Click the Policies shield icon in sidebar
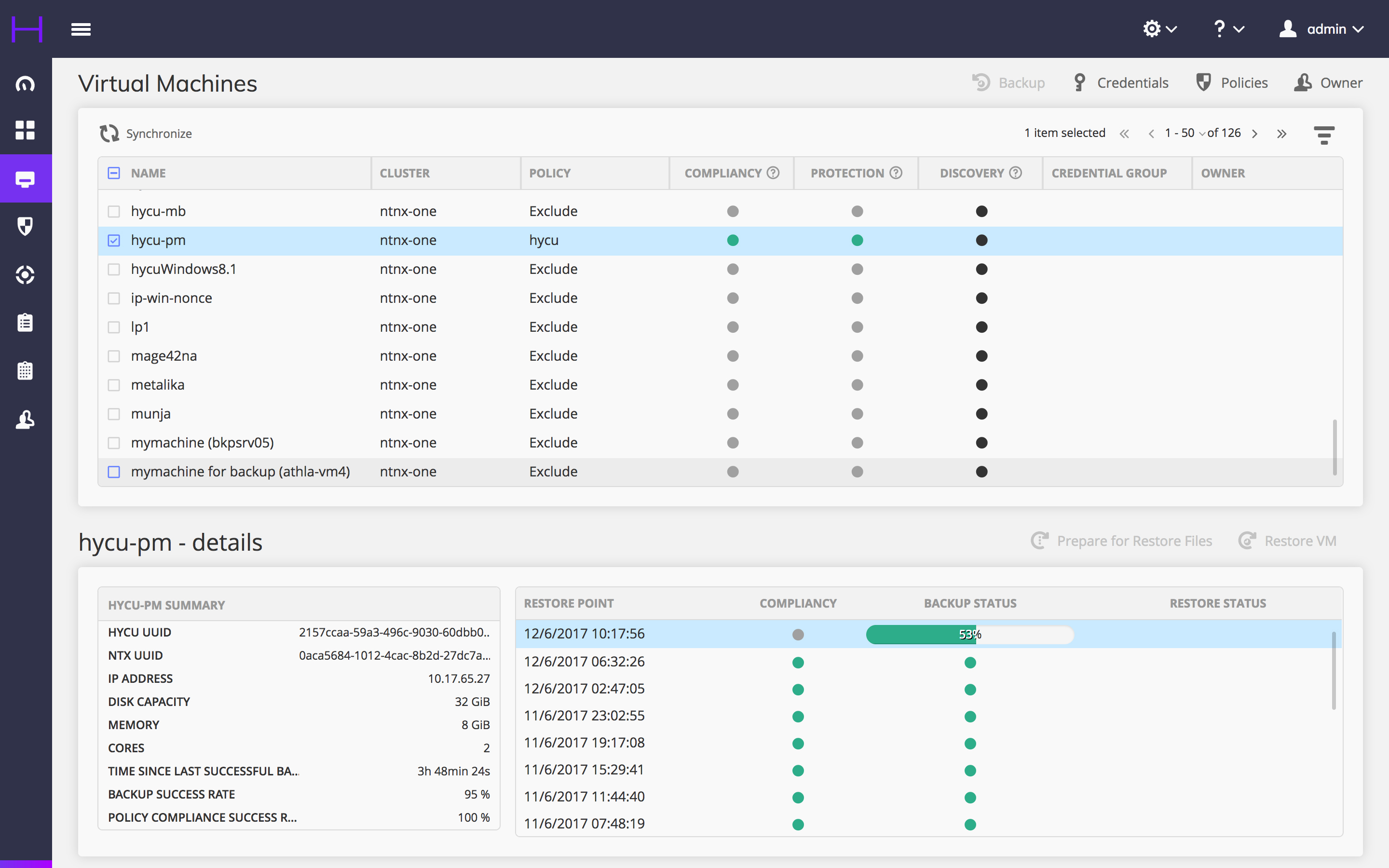The width and height of the screenshot is (1389, 868). (x=25, y=226)
